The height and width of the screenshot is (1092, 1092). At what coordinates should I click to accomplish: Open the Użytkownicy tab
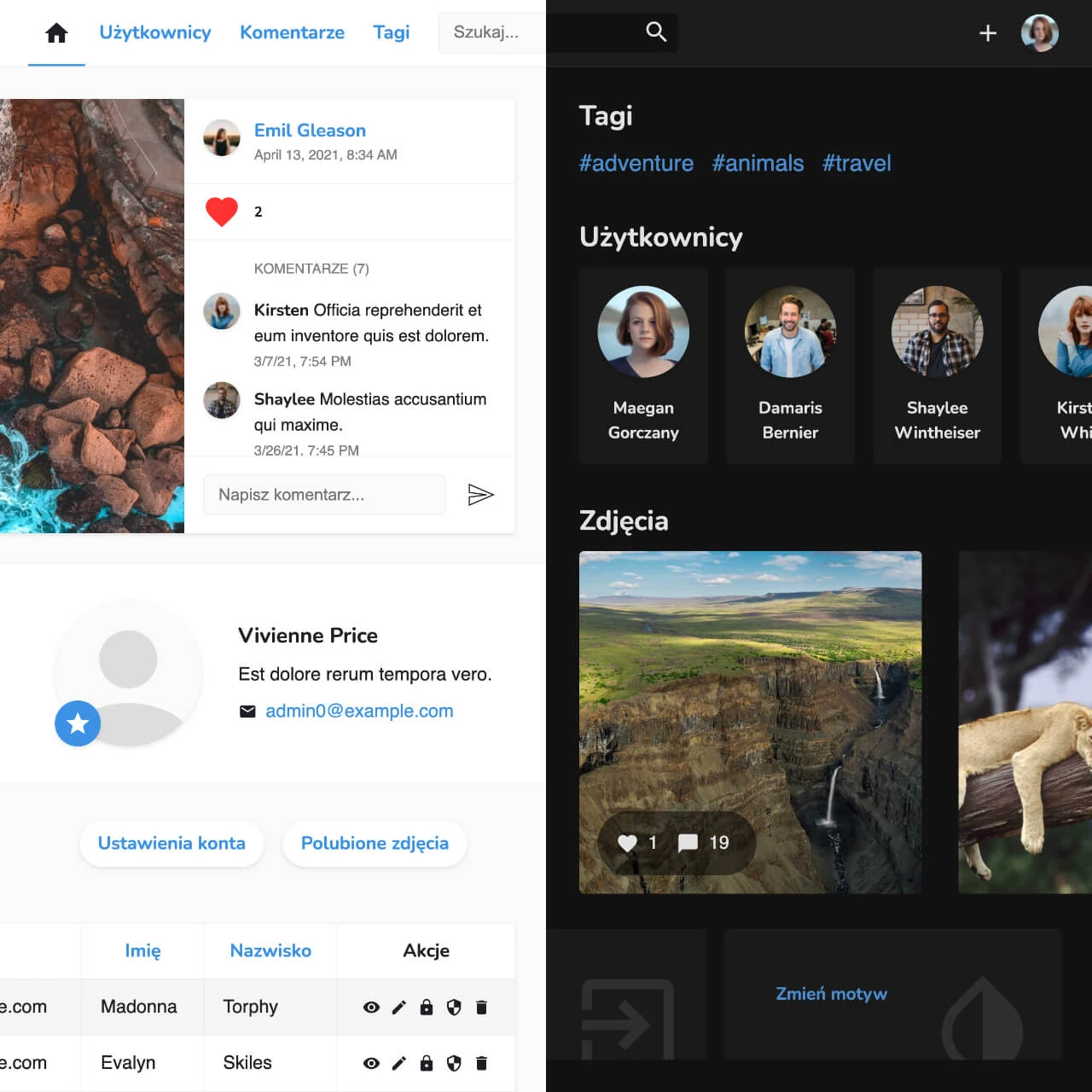click(155, 32)
